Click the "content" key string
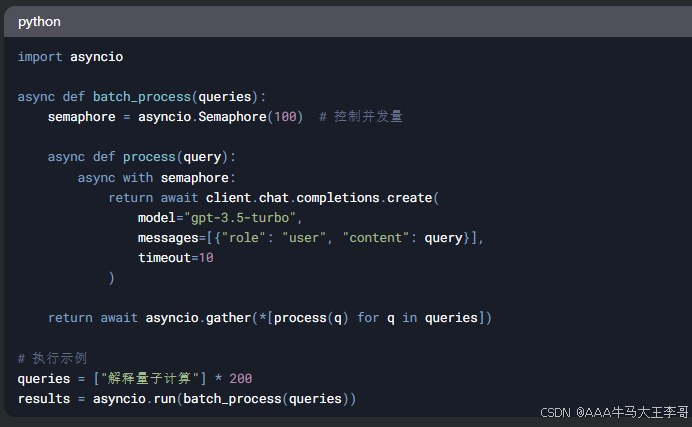The height and width of the screenshot is (427, 692). (376, 238)
